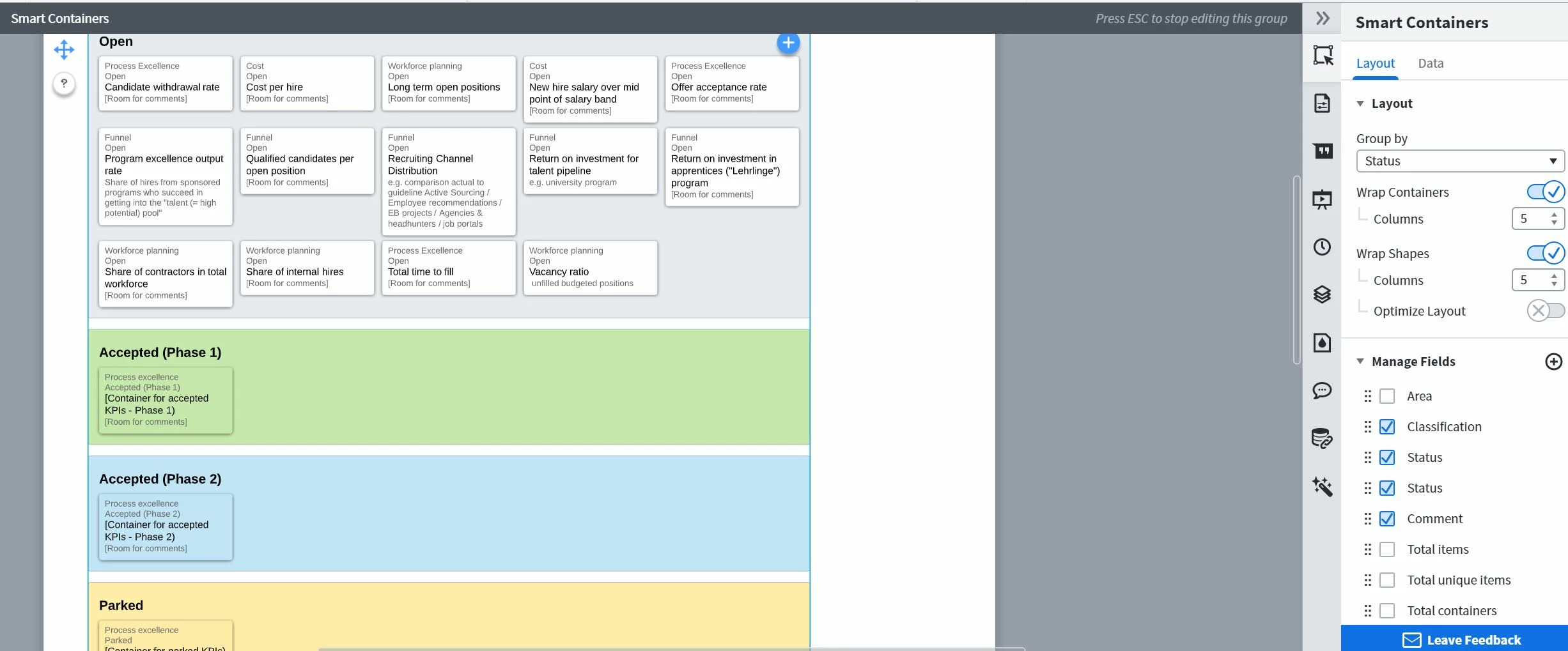Enable the Optimize Layout switch
This screenshot has height=651, width=1568.
click(x=1546, y=310)
